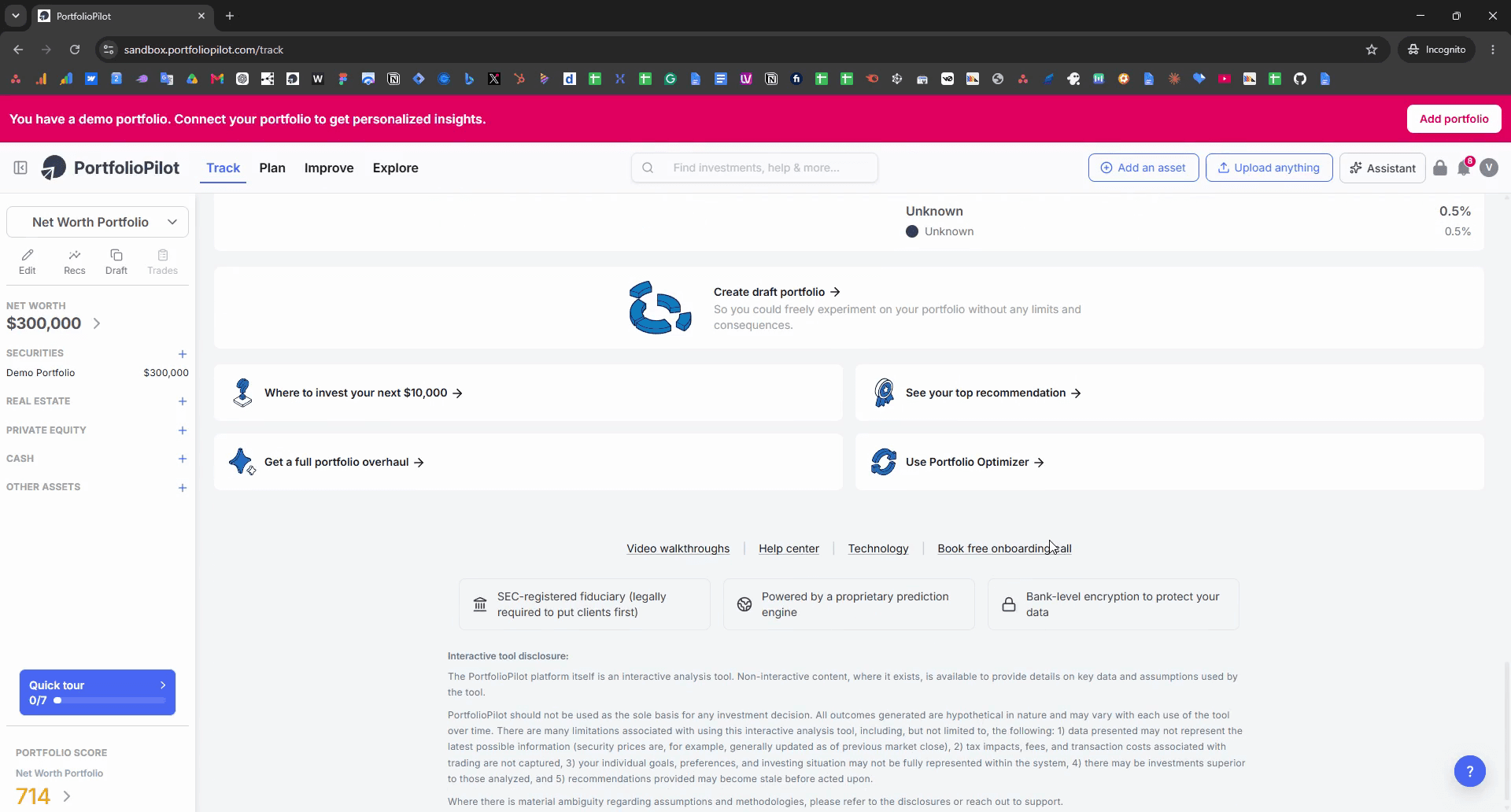Bookmark this page with star icon

tap(1372, 50)
